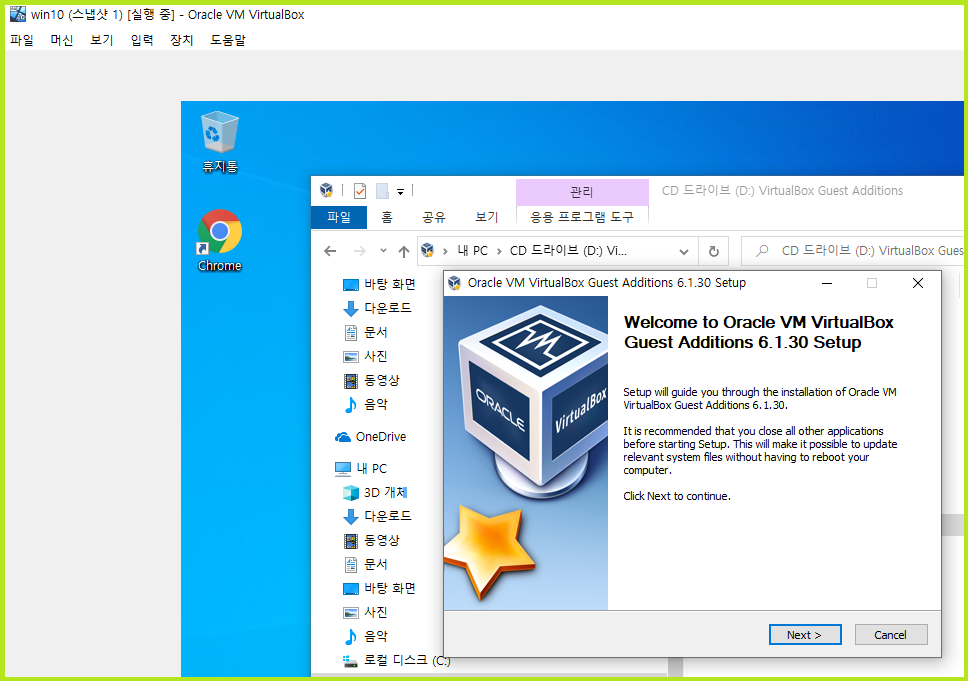
Task: Select 음악 under quick access
Action: (365, 404)
